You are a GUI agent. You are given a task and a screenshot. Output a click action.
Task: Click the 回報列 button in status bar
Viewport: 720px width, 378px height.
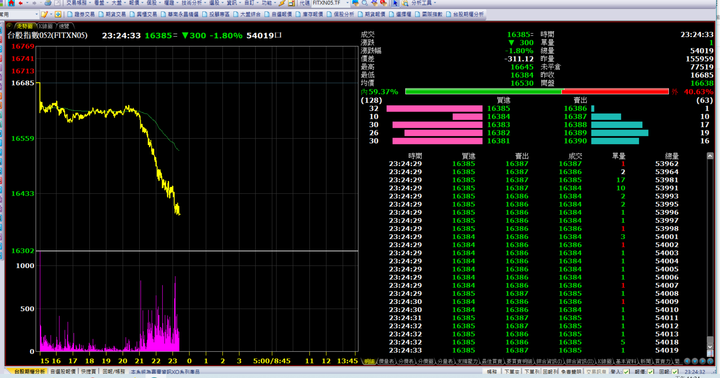click(550, 372)
